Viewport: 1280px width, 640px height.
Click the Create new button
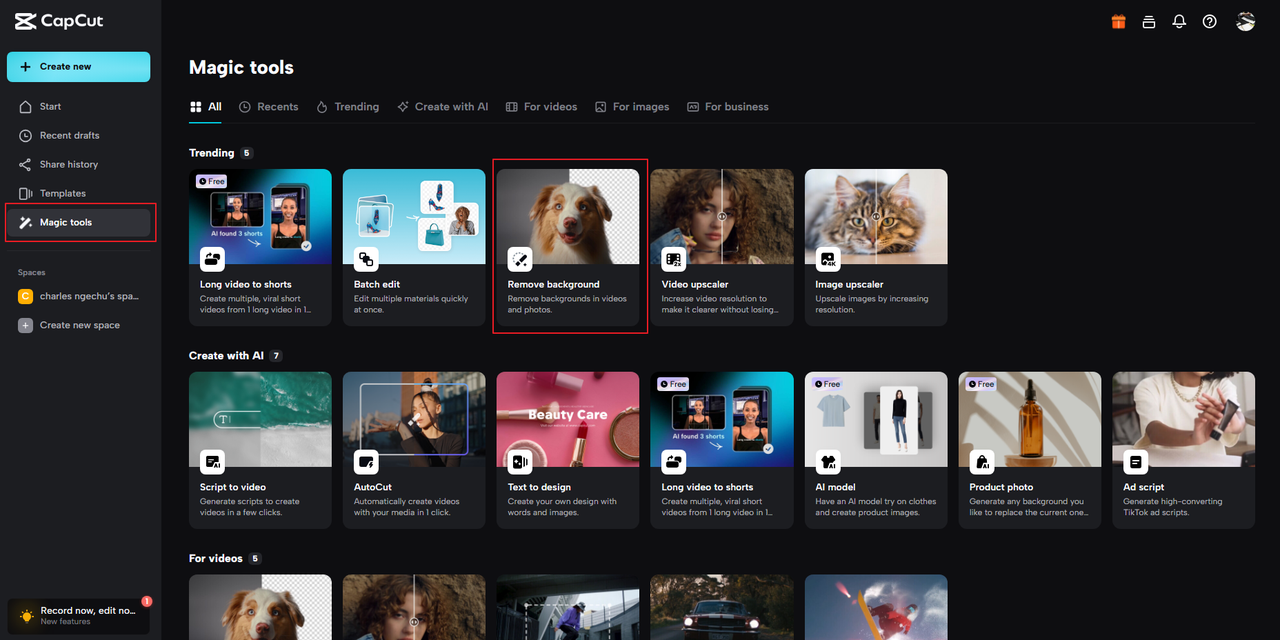point(79,67)
